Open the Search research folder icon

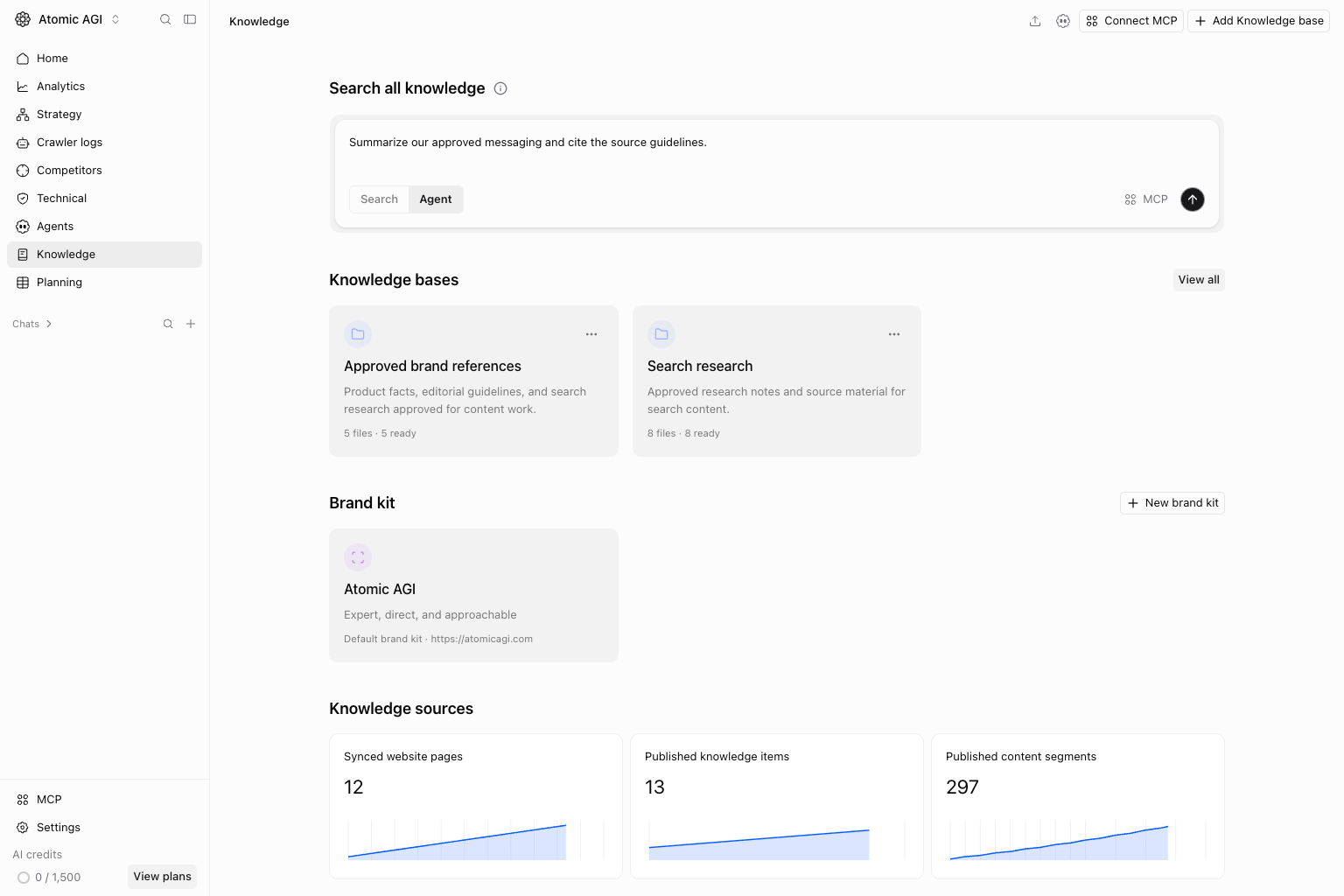[661, 334]
